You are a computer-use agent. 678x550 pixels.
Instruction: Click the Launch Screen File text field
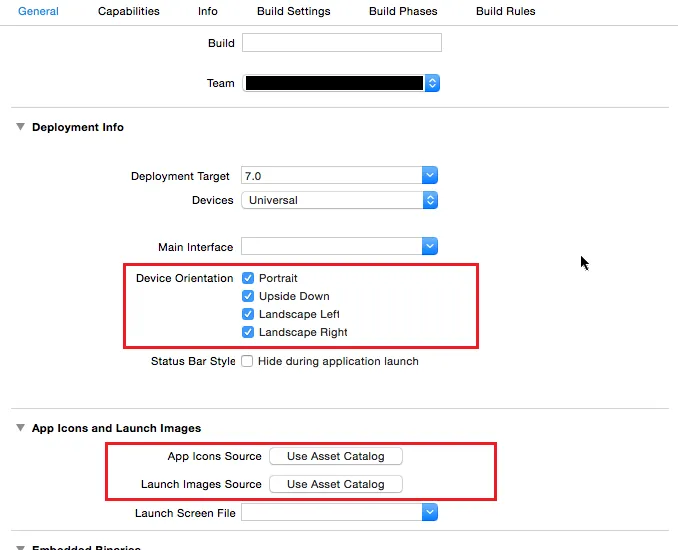[x=332, y=512]
